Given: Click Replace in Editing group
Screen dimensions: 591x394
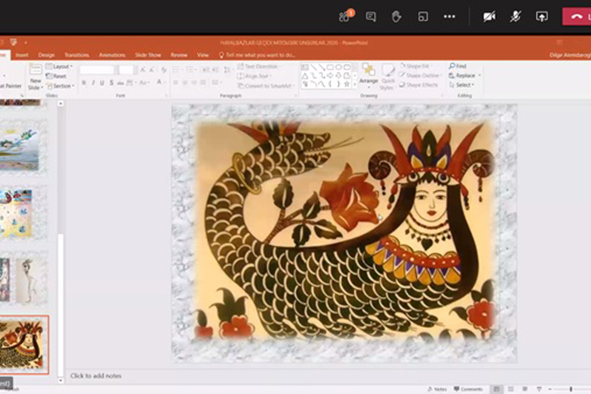Looking at the screenshot, I should (465, 75).
